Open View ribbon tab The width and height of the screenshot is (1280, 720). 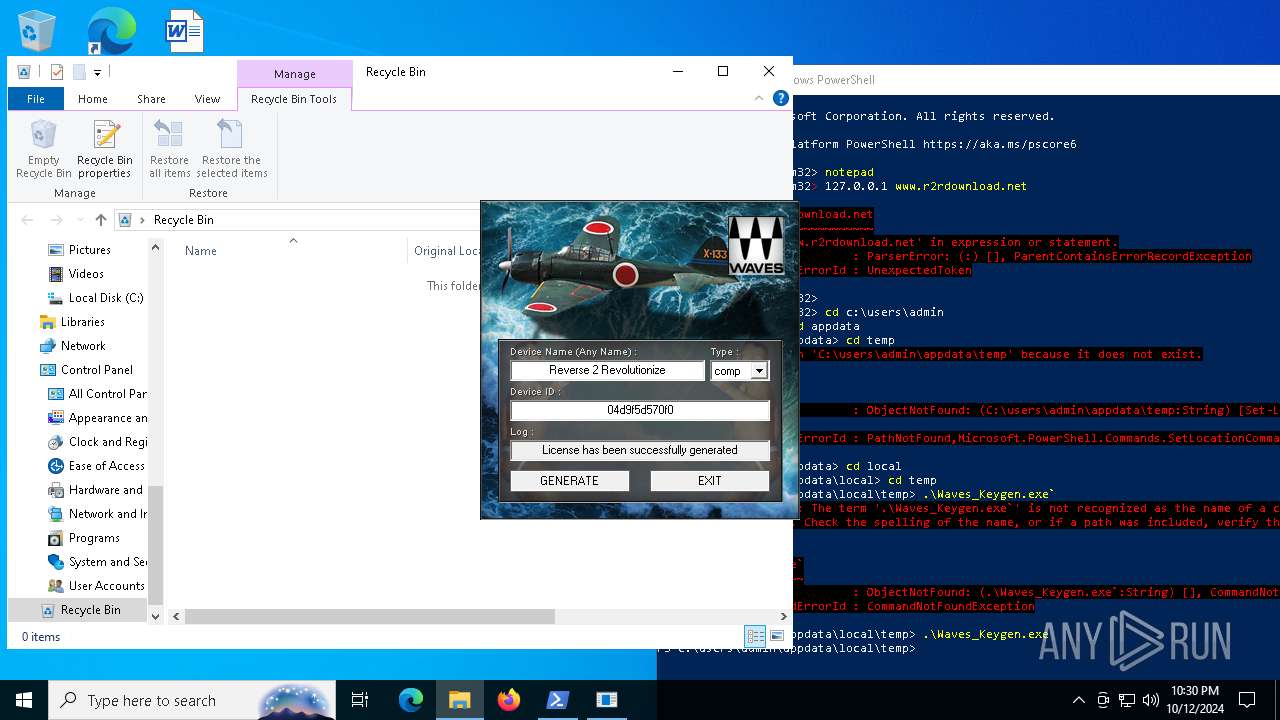pos(207,99)
